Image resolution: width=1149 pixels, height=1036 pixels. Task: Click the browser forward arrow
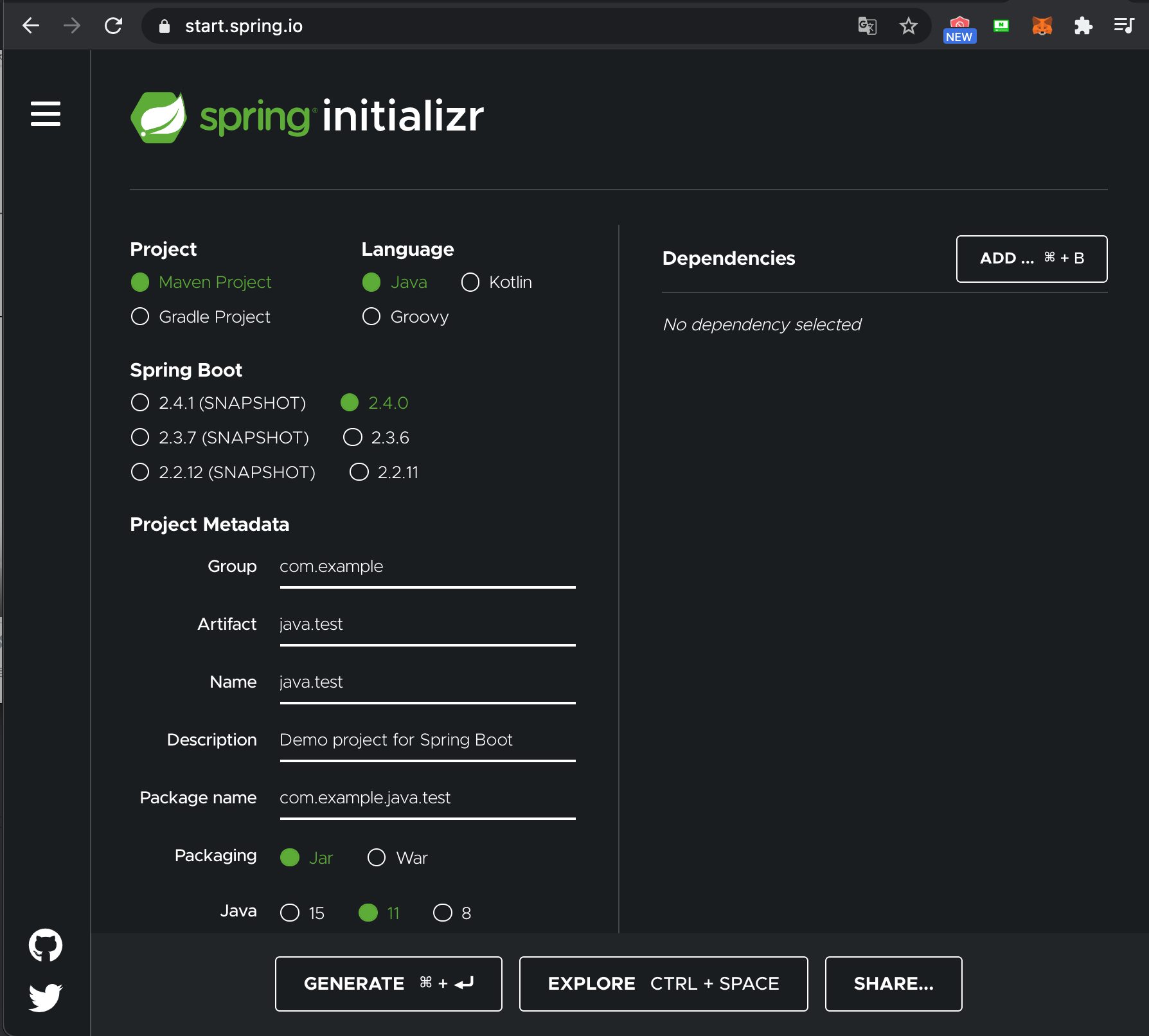[x=72, y=26]
